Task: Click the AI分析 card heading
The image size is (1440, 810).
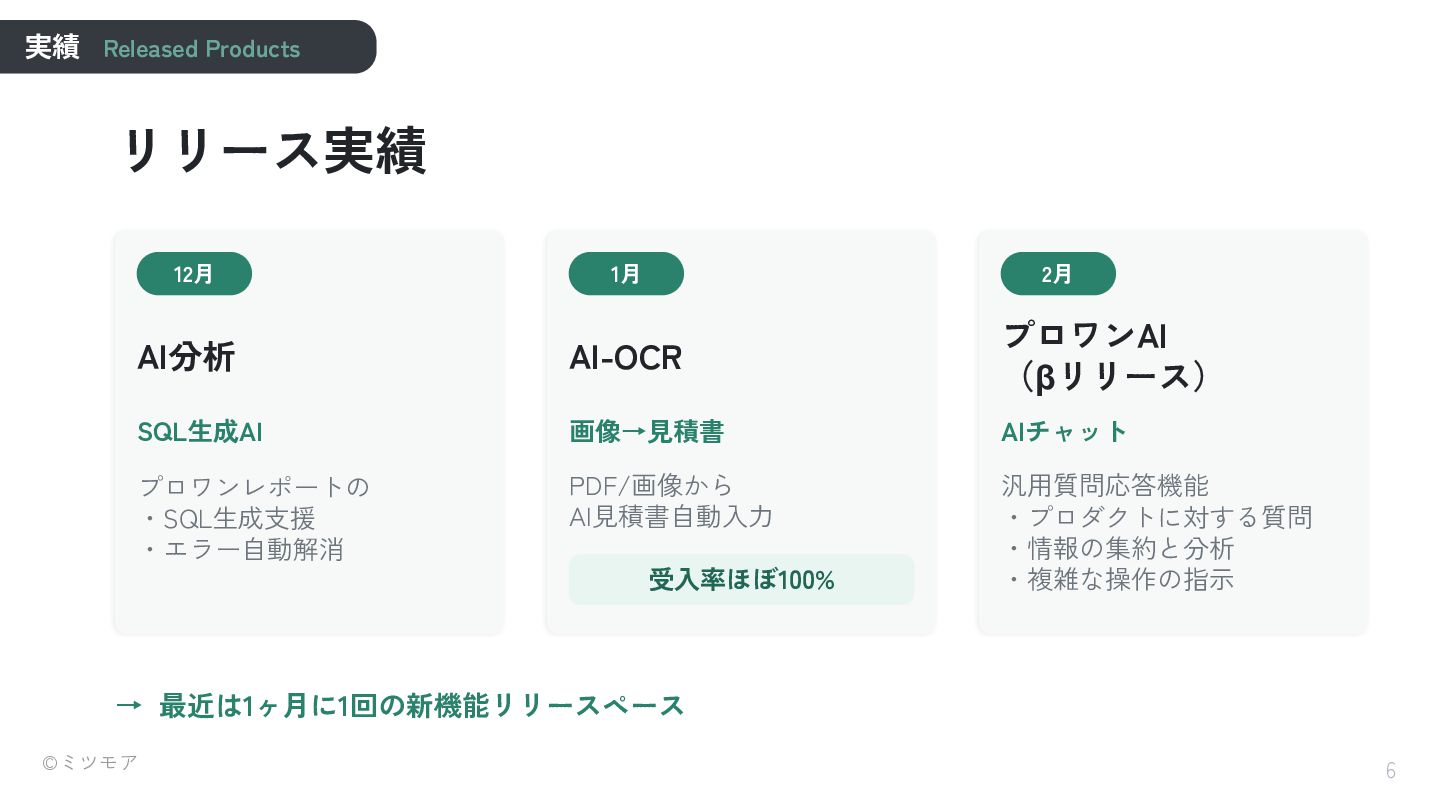Action: click(186, 357)
